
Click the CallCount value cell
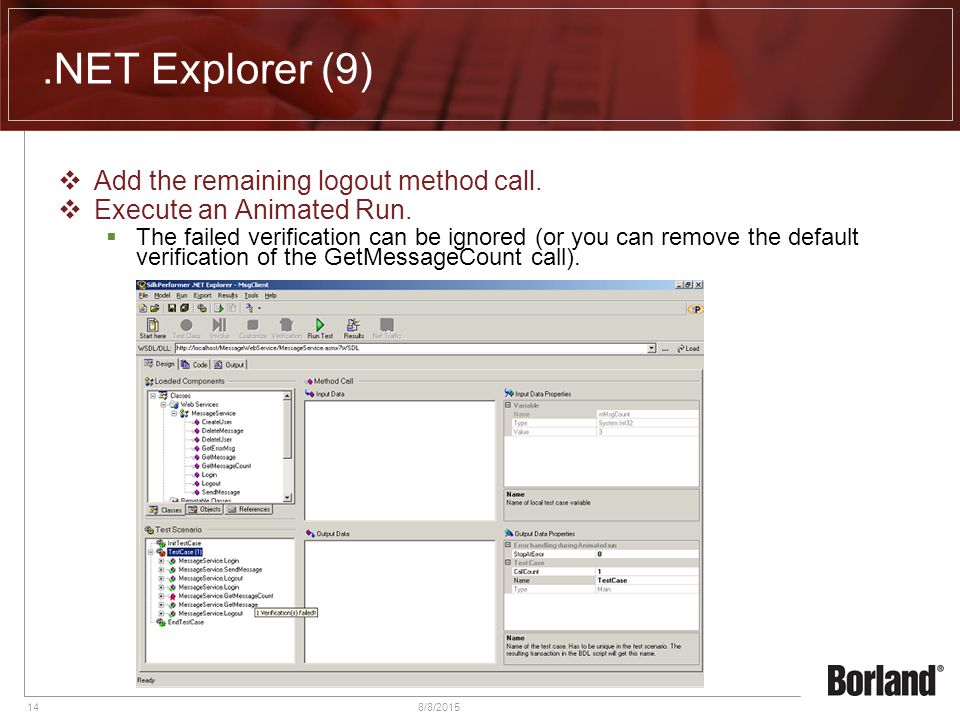(647, 571)
